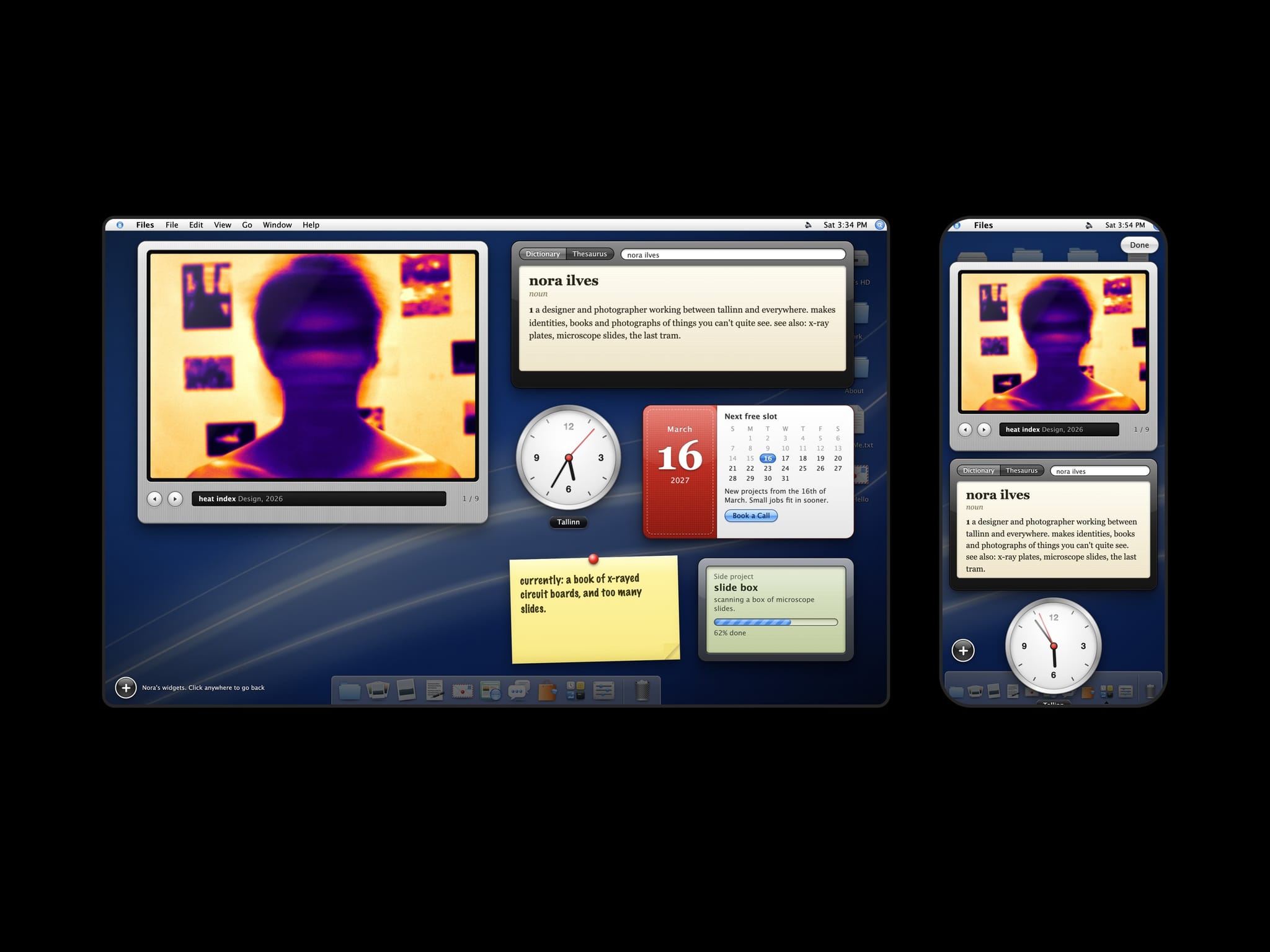Open the View menu

(x=222, y=225)
